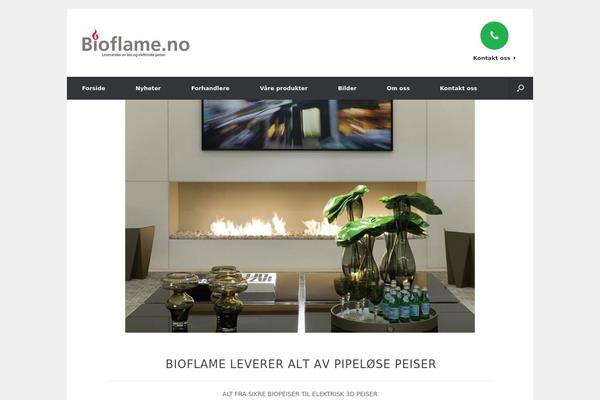
Task: Open Forhandlere in the navigation bar
Action: coord(210,88)
